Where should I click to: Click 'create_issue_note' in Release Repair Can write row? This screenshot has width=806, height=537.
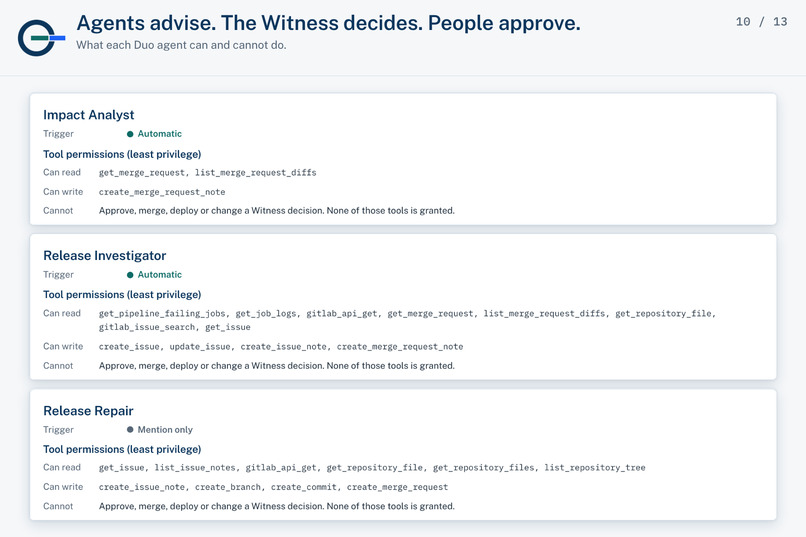tap(142, 487)
